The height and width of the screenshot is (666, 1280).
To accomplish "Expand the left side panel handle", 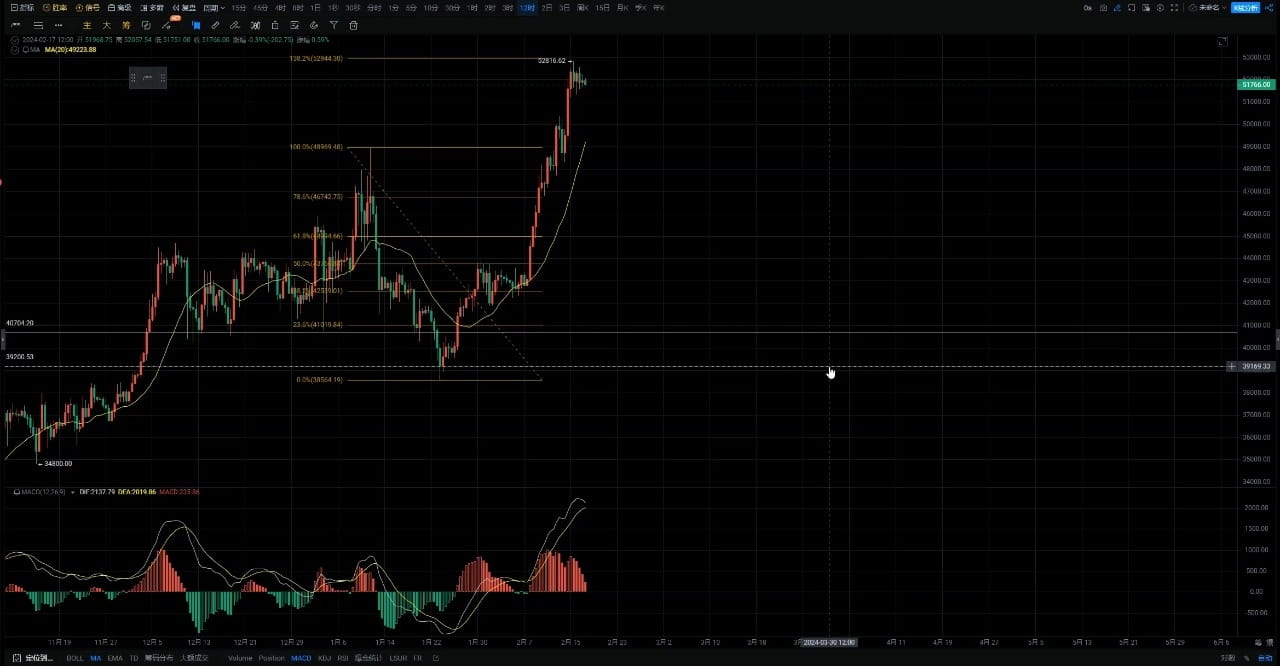I will click(2, 341).
